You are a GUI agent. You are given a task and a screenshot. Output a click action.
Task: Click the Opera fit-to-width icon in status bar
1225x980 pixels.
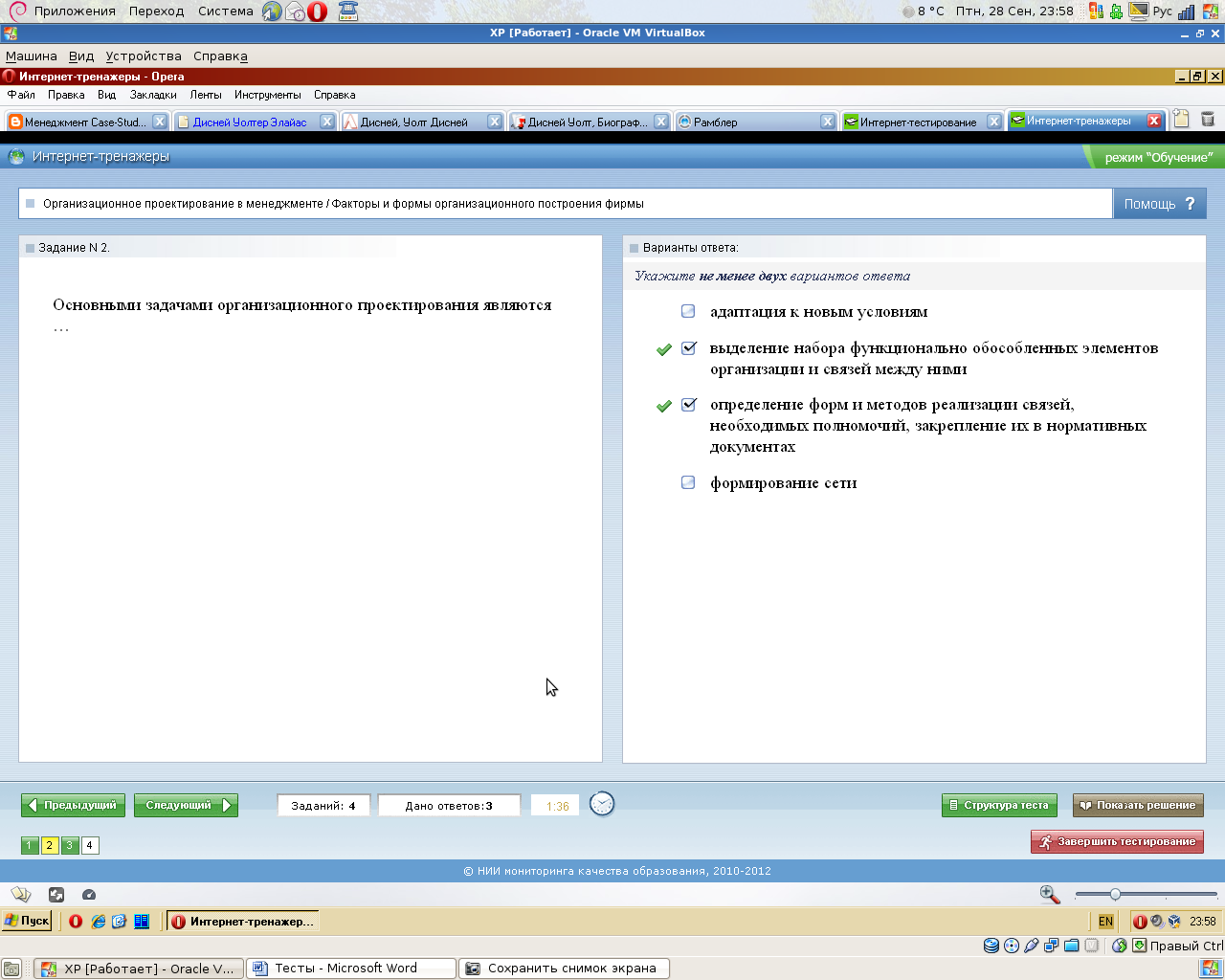click(x=56, y=895)
